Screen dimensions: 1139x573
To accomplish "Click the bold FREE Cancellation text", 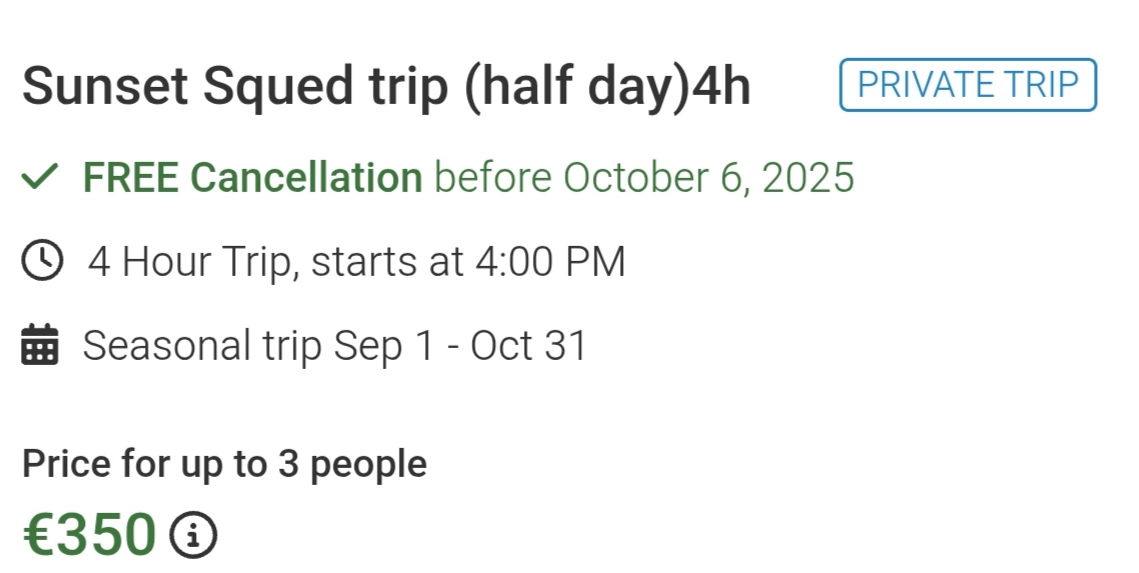I will click(x=253, y=179).
